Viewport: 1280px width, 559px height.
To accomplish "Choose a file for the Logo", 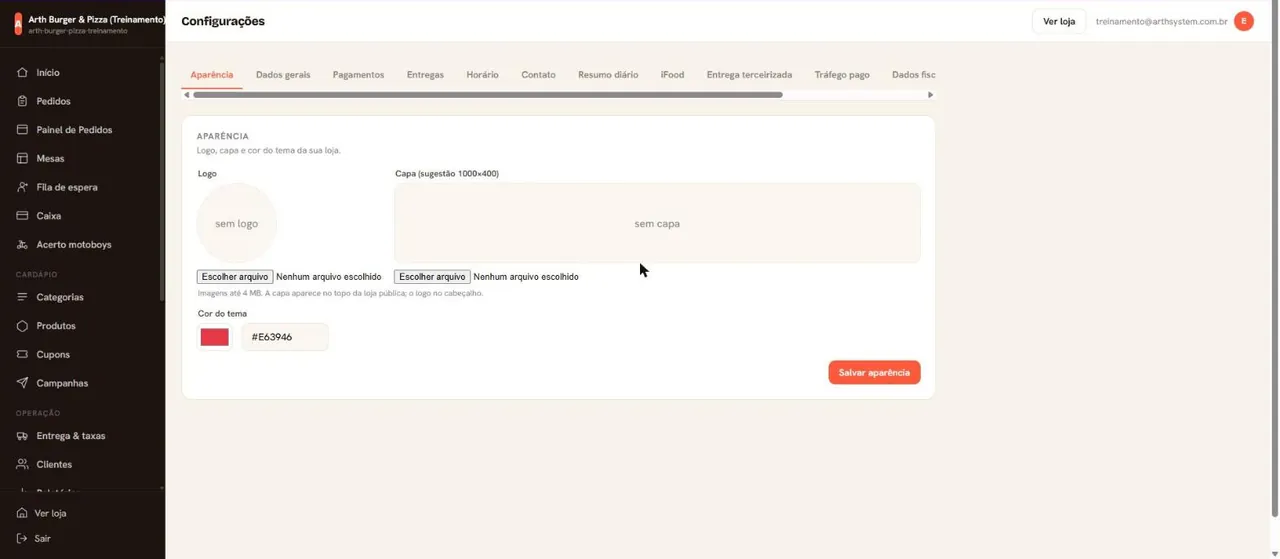I will coord(235,277).
